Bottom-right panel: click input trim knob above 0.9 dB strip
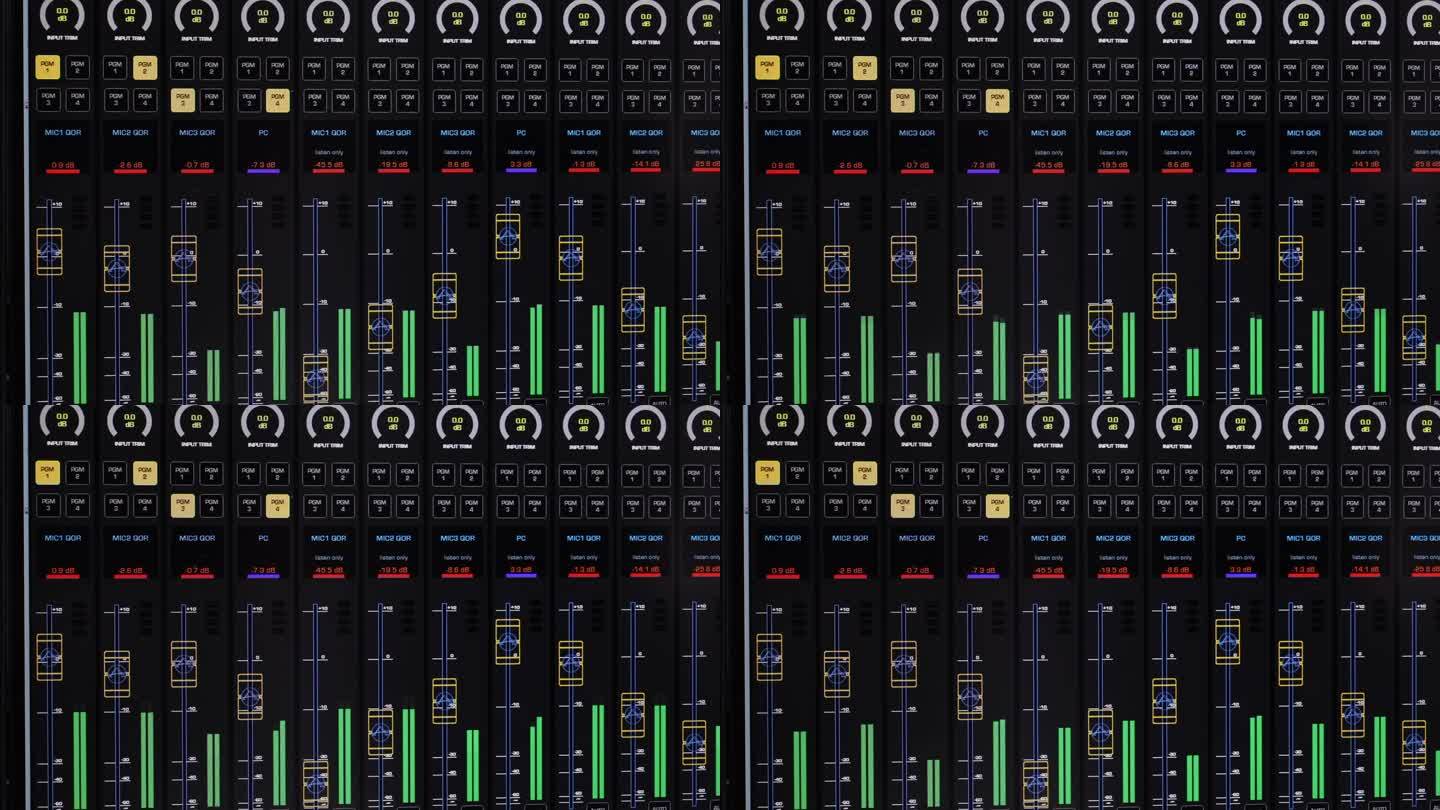Viewport: 1440px width, 810px height. tap(782, 424)
